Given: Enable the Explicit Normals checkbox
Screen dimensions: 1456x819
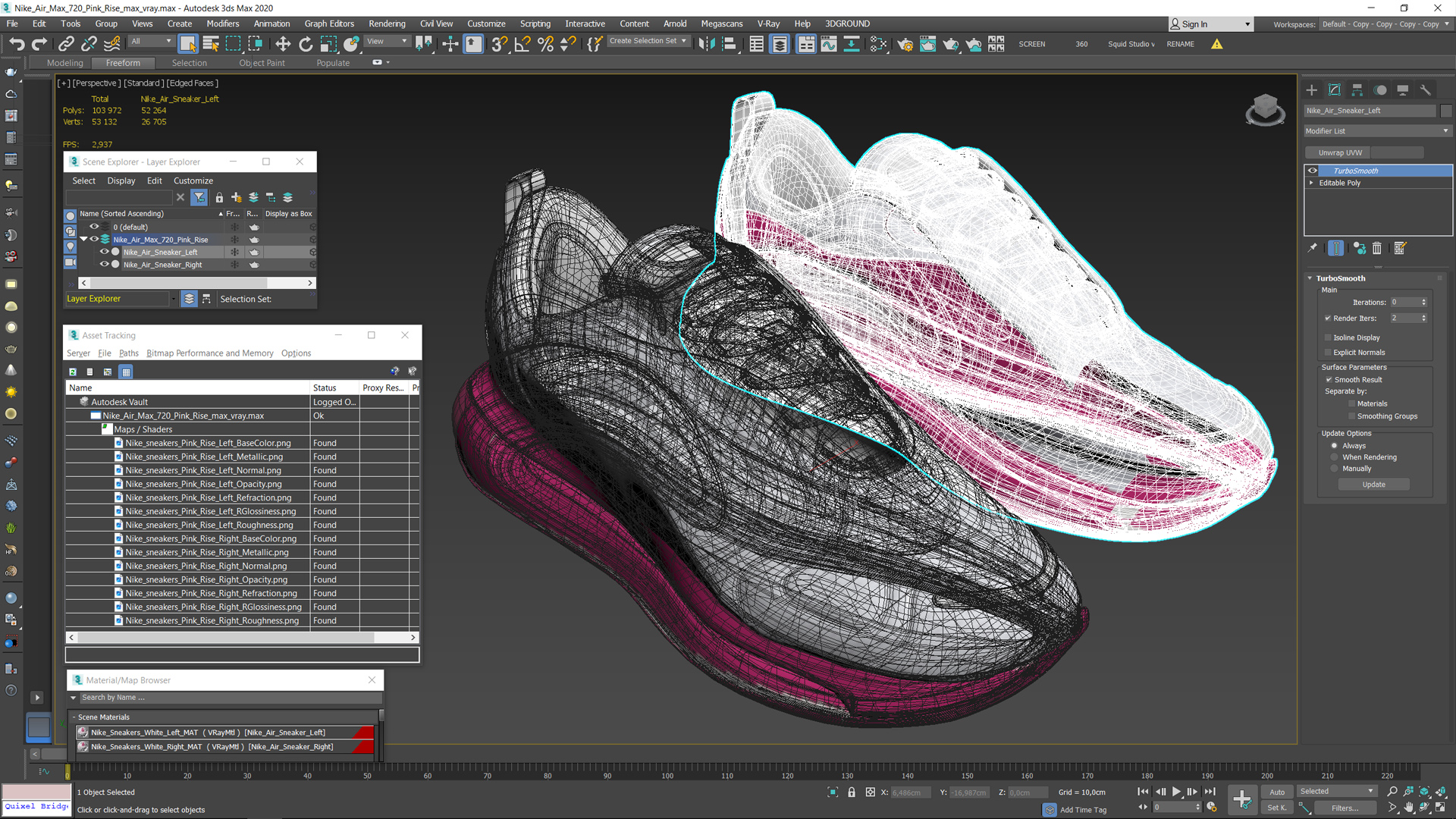Looking at the screenshot, I should [x=1328, y=353].
